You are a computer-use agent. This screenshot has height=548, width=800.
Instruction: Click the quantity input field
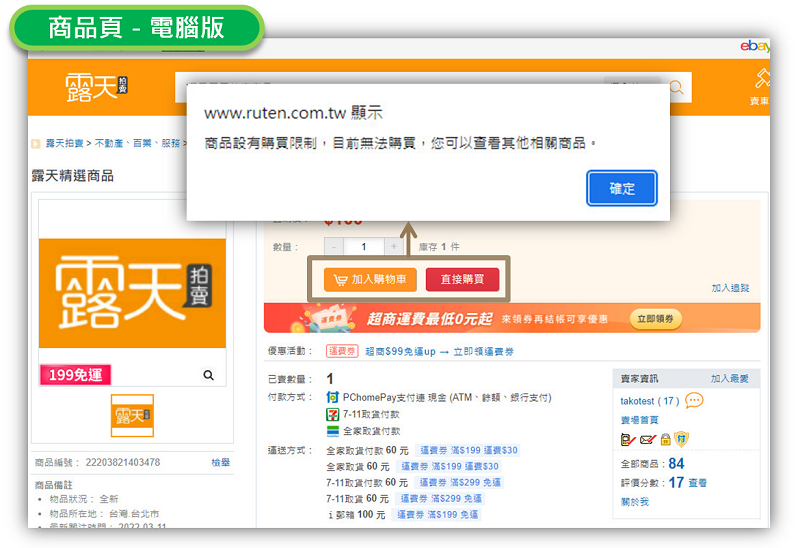click(x=364, y=246)
